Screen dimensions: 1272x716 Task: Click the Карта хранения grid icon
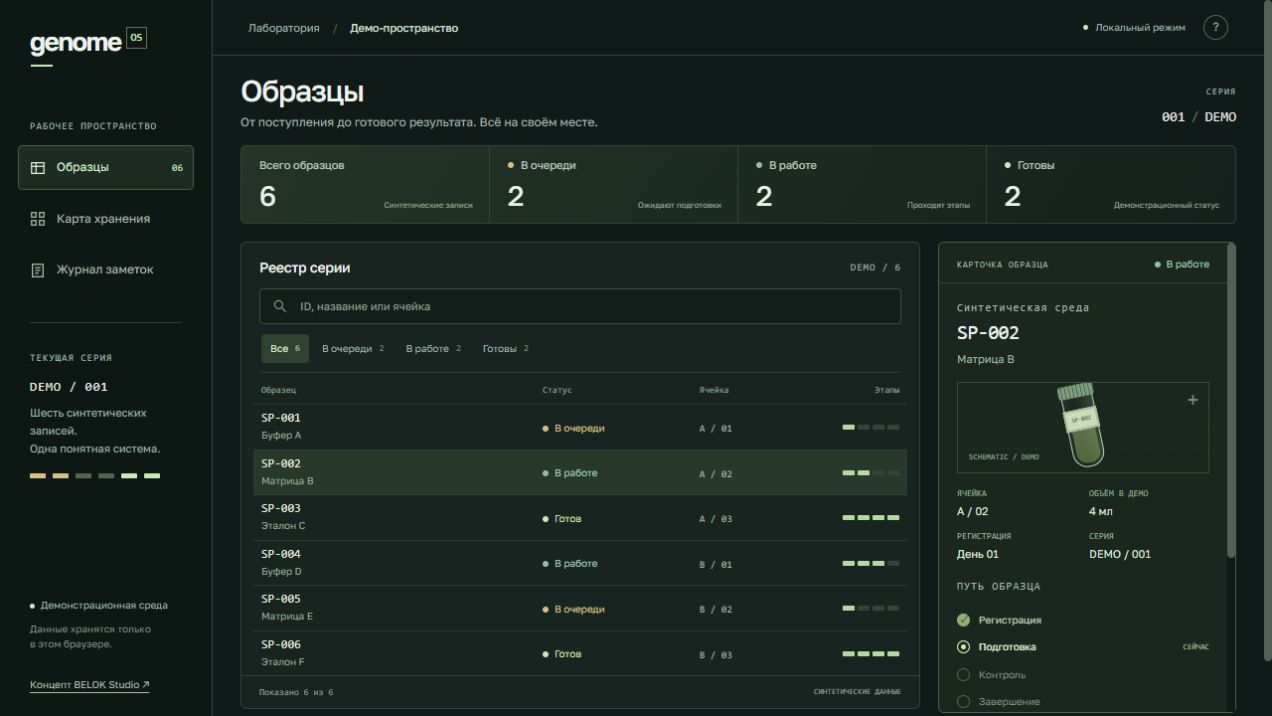coord(38,219)
